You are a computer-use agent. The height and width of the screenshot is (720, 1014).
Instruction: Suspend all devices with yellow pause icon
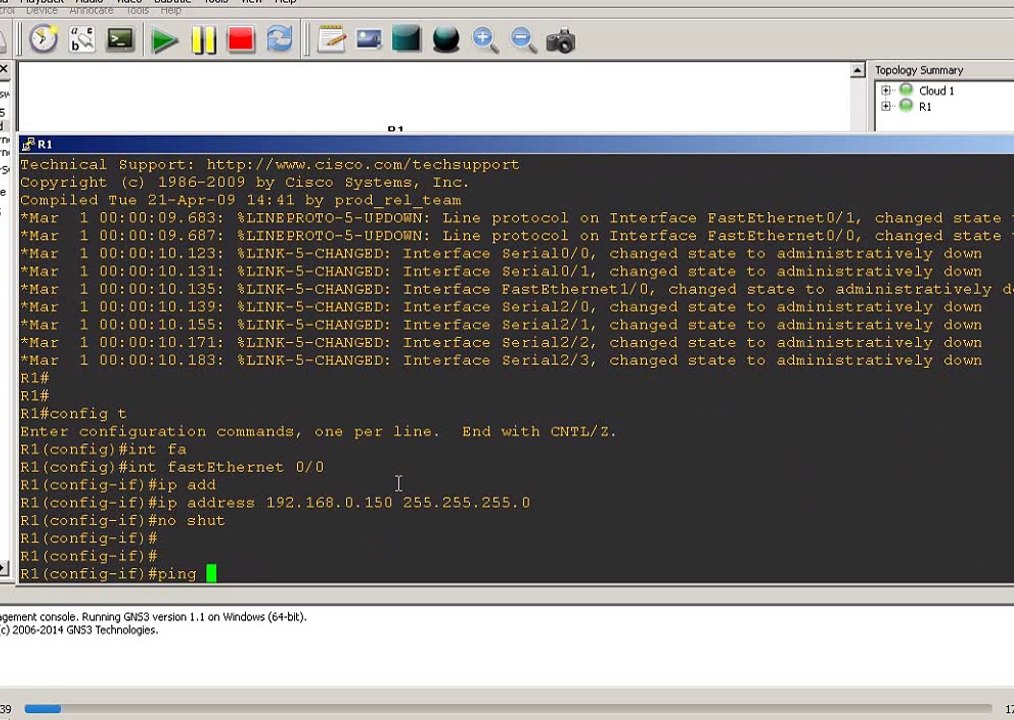[x=203, y=40]
